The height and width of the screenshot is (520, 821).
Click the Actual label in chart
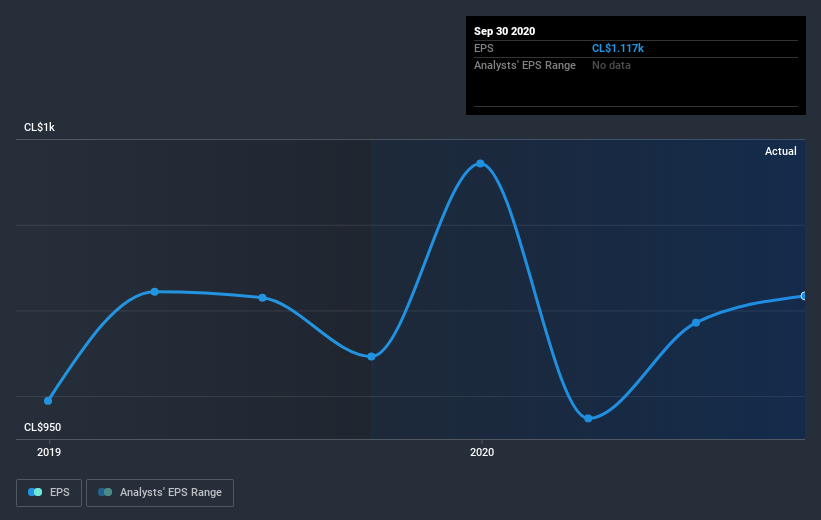click(x=781, y=151)
